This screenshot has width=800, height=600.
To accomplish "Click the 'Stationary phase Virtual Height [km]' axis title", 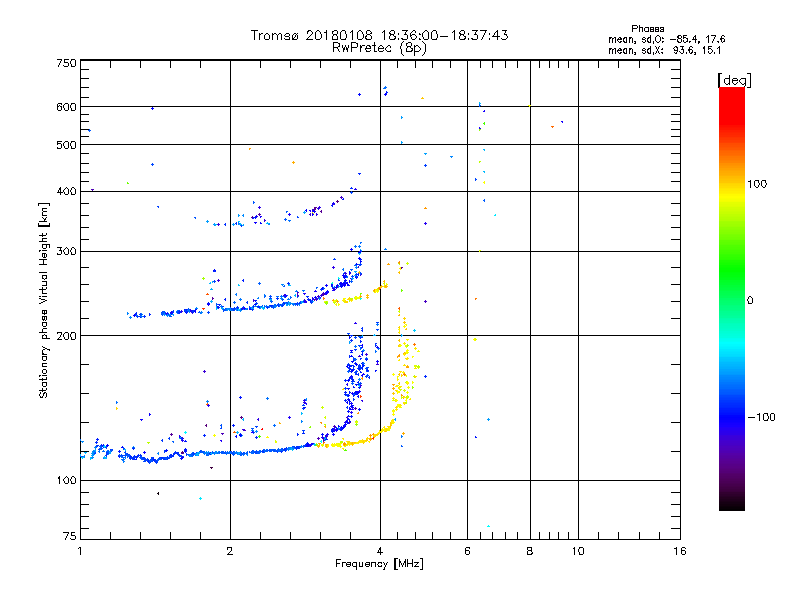I will (43, 300).
